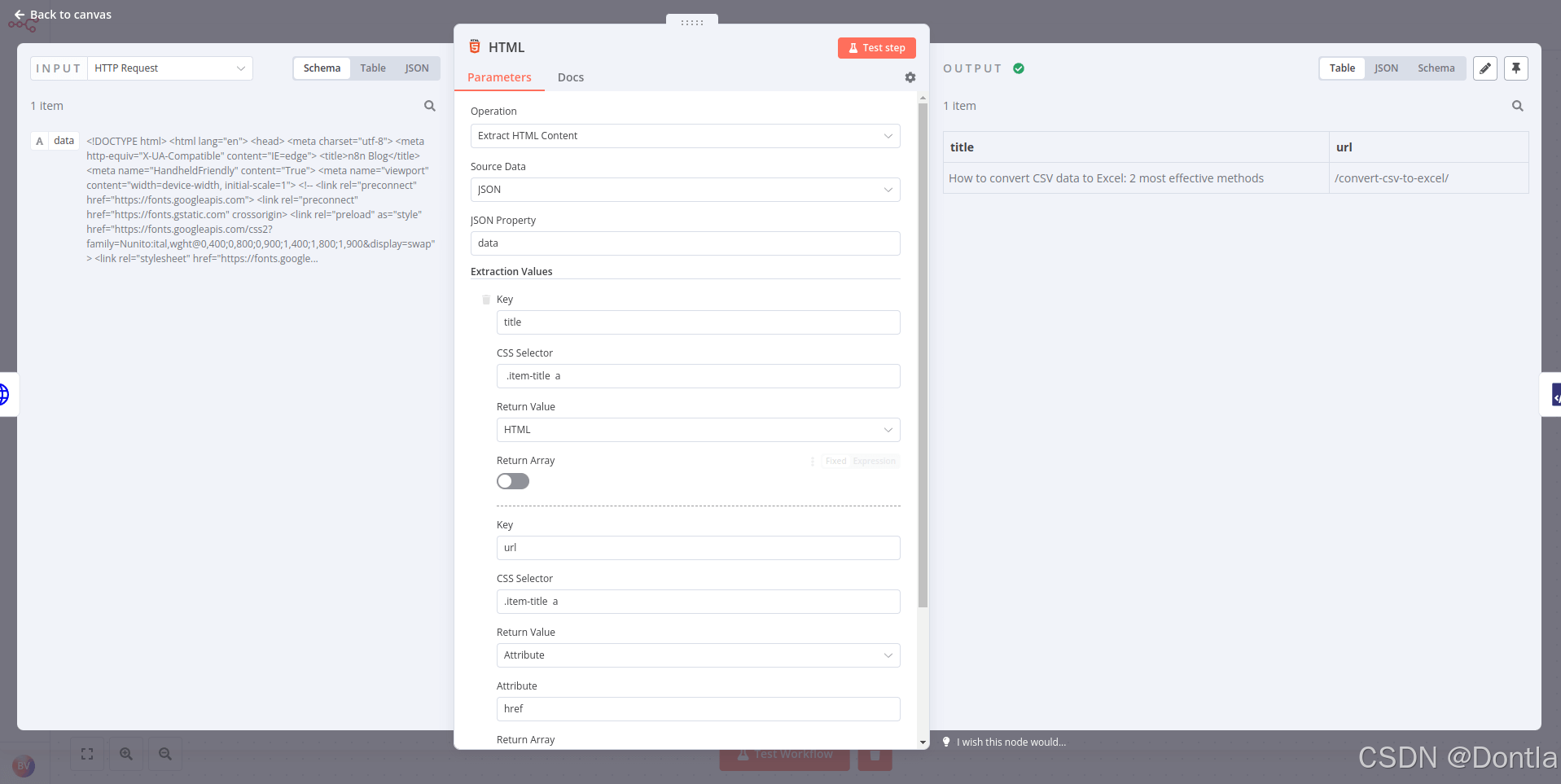The height and width of the screenshot is (784, 1561).
Task: Open the input node HTTP Request selector
Action: coord(169,68)
